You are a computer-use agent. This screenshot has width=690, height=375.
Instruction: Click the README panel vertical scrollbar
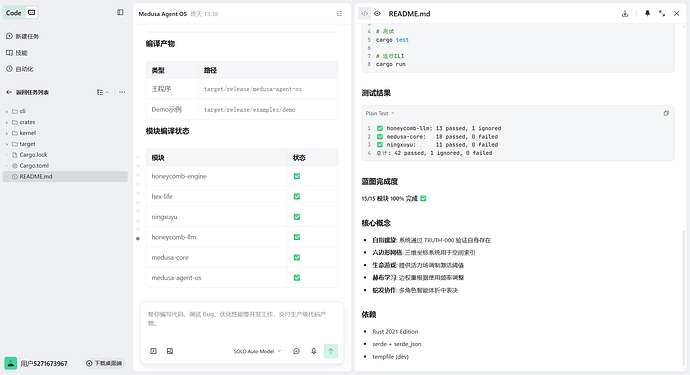(684, 299)
